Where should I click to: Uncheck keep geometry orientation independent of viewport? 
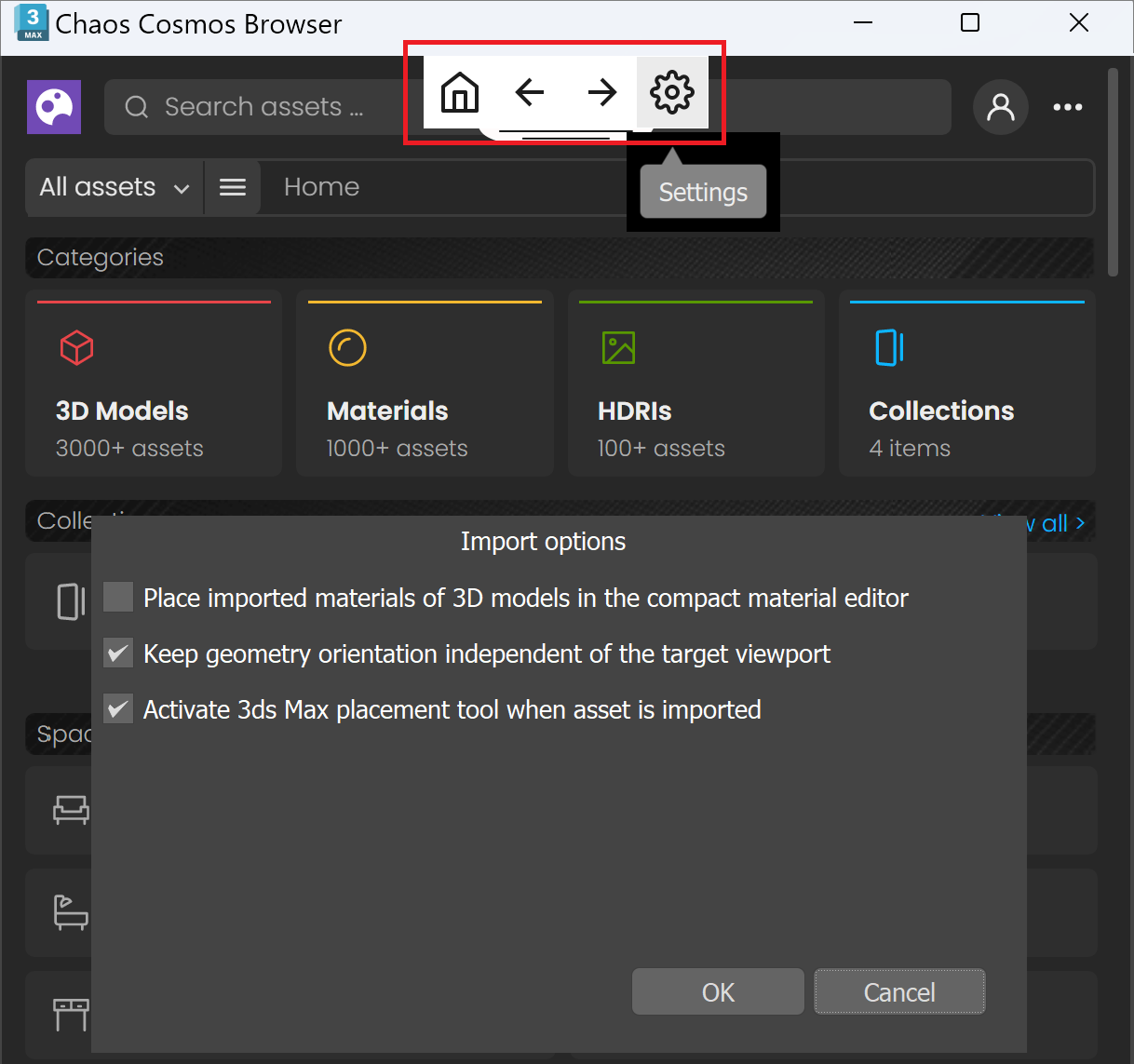click(117, 653)
